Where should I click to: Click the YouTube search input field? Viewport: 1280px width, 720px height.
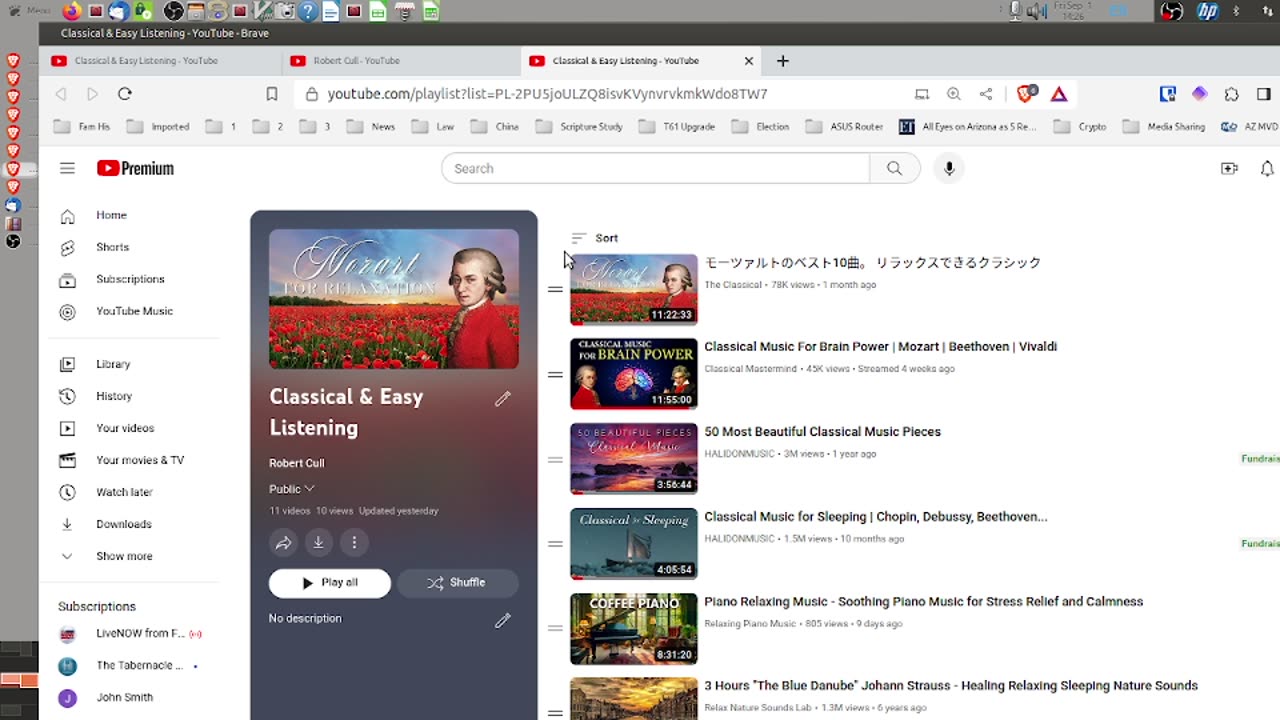click(x=655, y=169)
